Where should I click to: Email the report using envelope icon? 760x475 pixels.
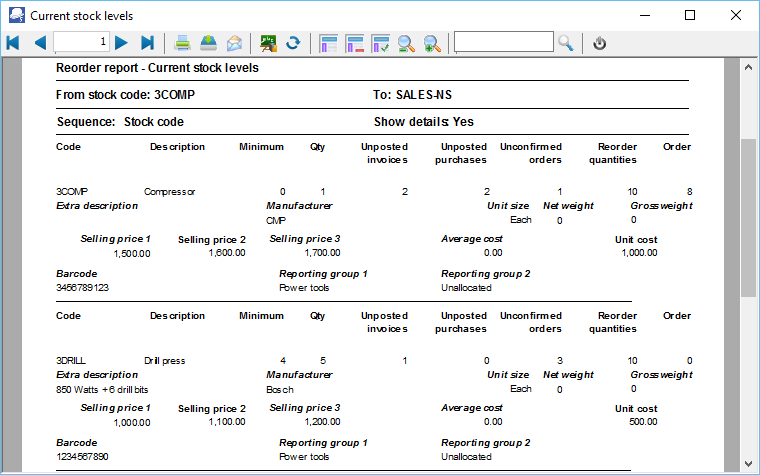234,43
